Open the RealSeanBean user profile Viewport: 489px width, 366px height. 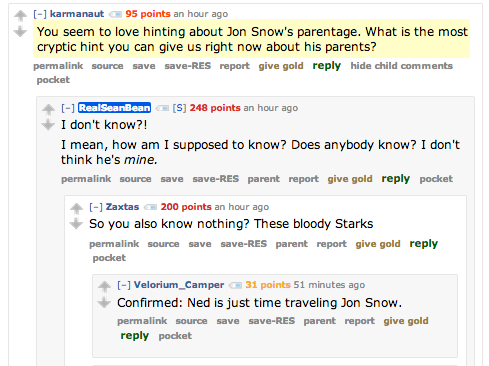[x=114, y=108]
